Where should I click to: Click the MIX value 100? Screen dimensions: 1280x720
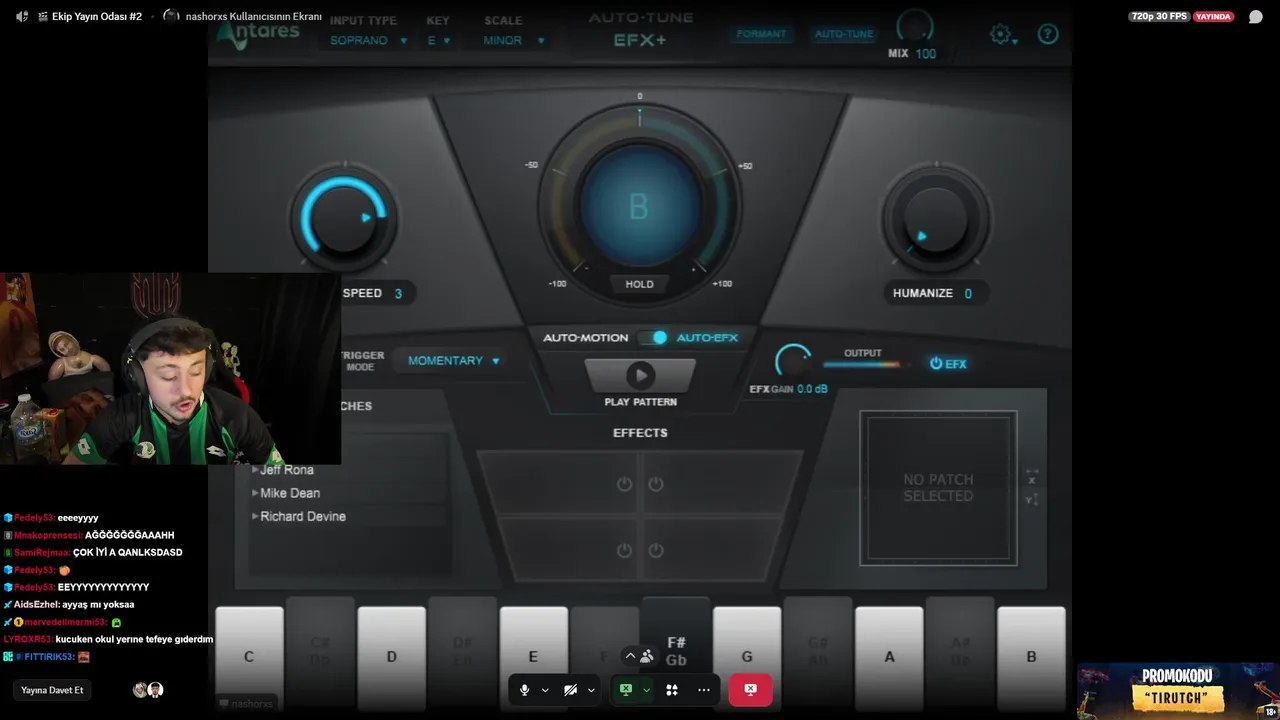coord(926,54)
